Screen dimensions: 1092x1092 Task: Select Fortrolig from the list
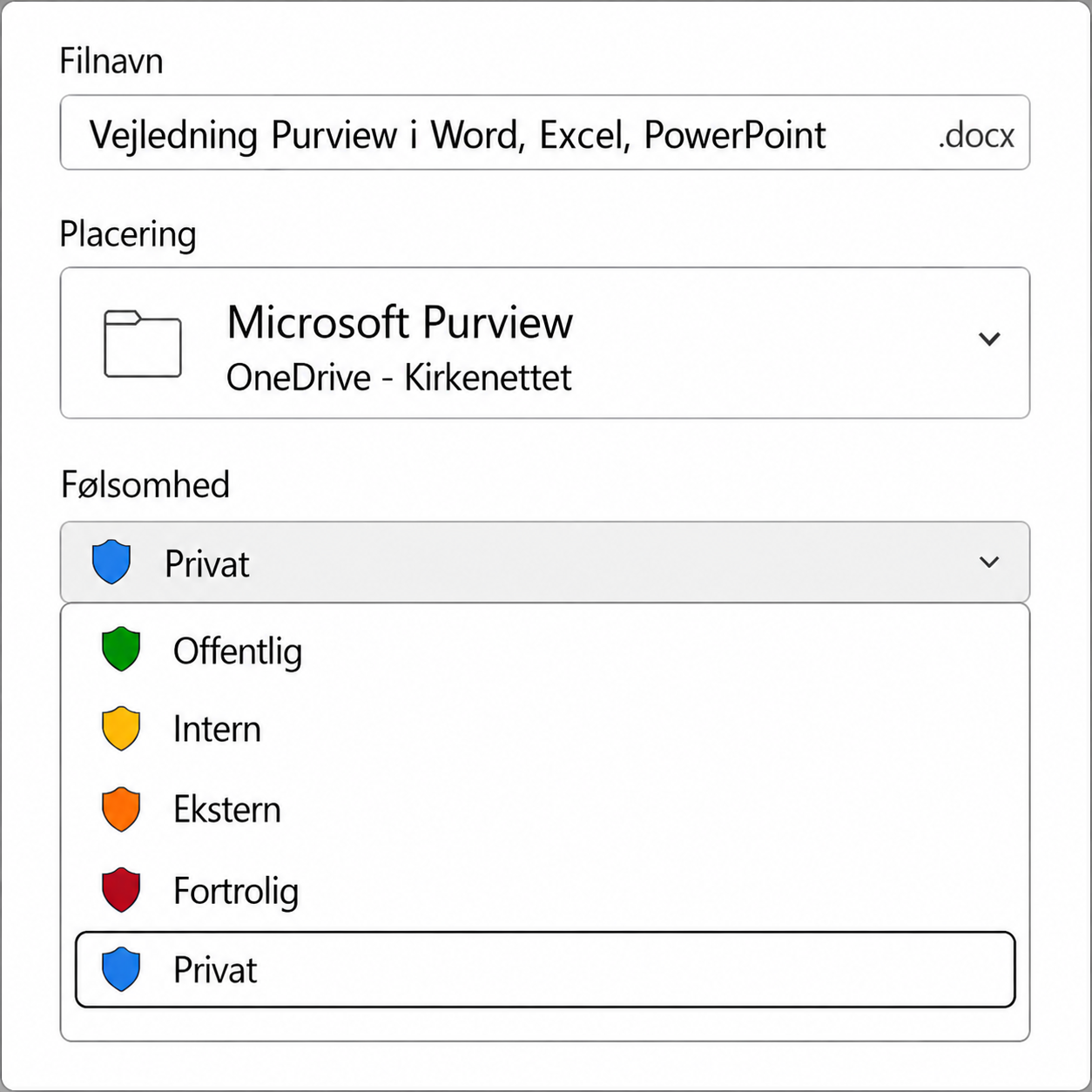click(x=545, y=890)
